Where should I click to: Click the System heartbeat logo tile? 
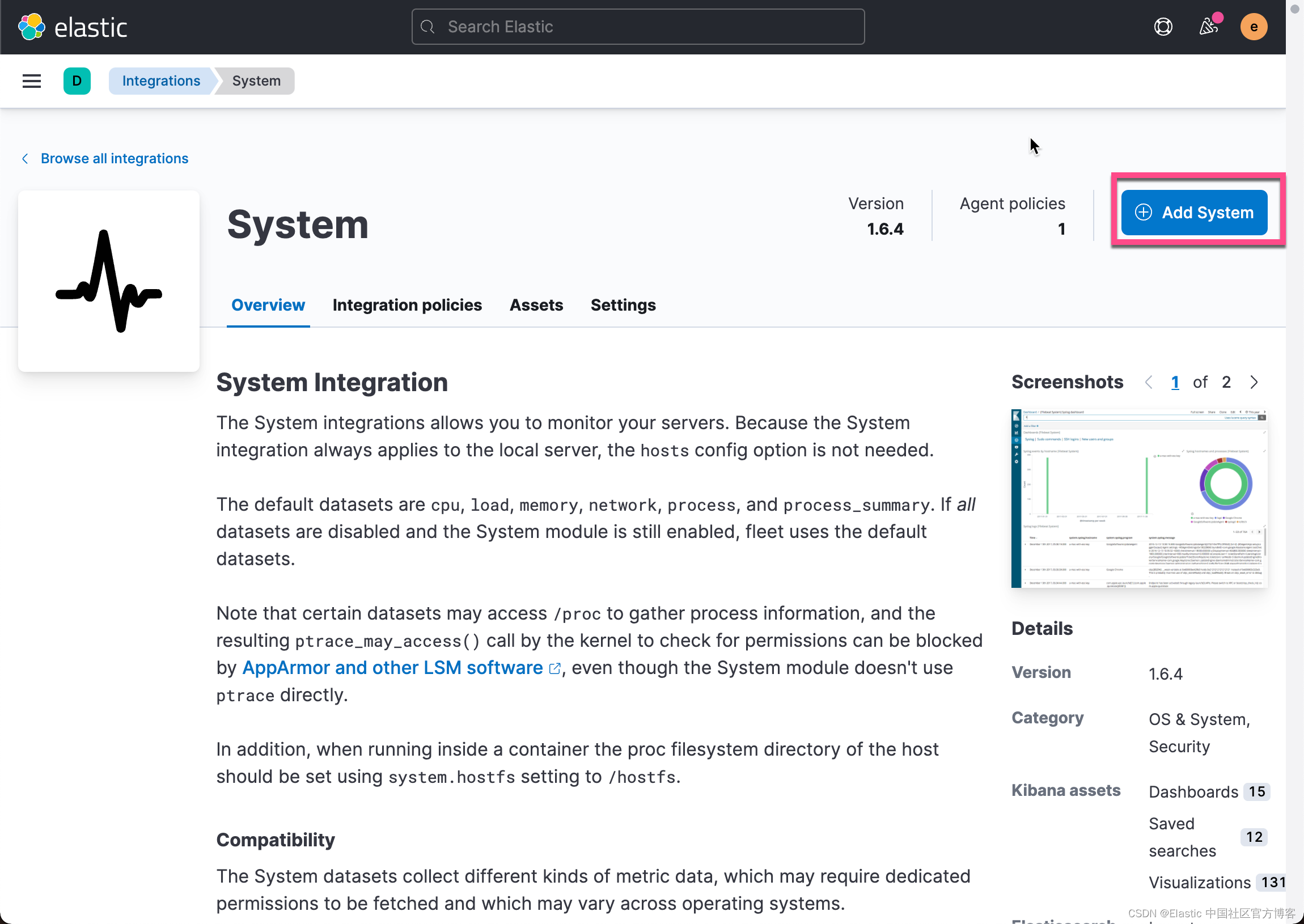[x=109, y=281]
